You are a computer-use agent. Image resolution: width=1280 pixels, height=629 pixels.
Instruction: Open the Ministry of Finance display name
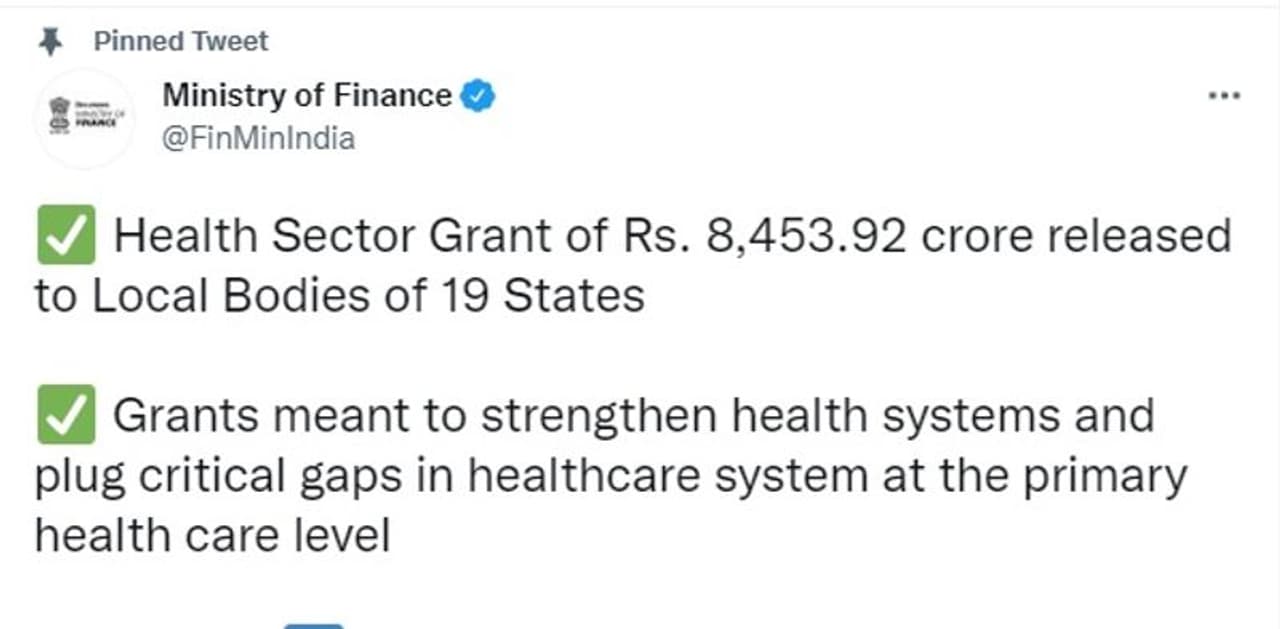point(306,96)
